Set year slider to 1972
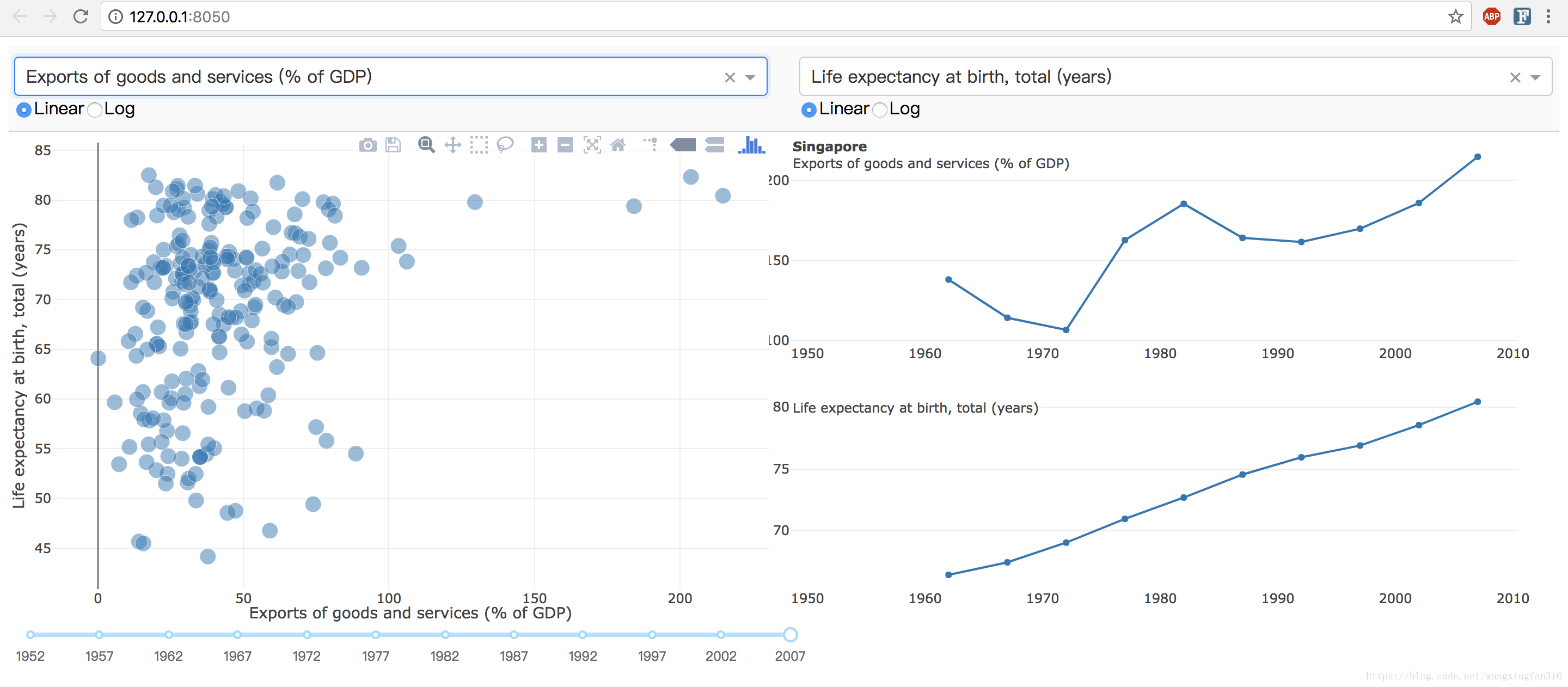 [307, 635]
